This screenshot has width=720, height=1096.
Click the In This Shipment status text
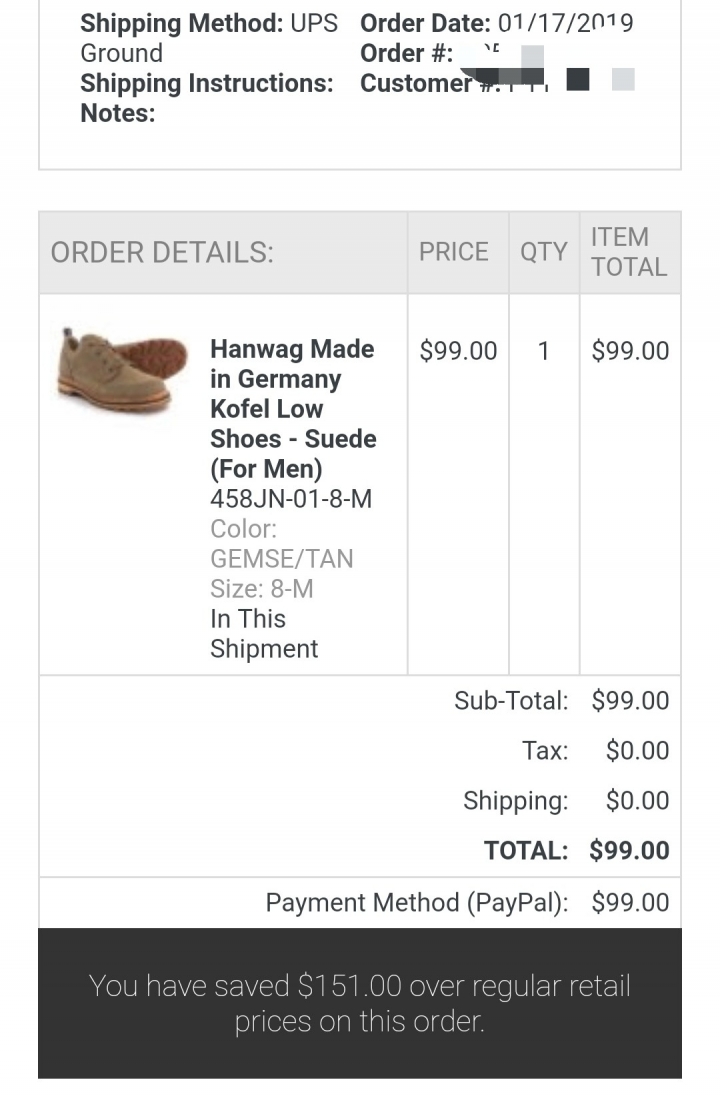point(264,633)
